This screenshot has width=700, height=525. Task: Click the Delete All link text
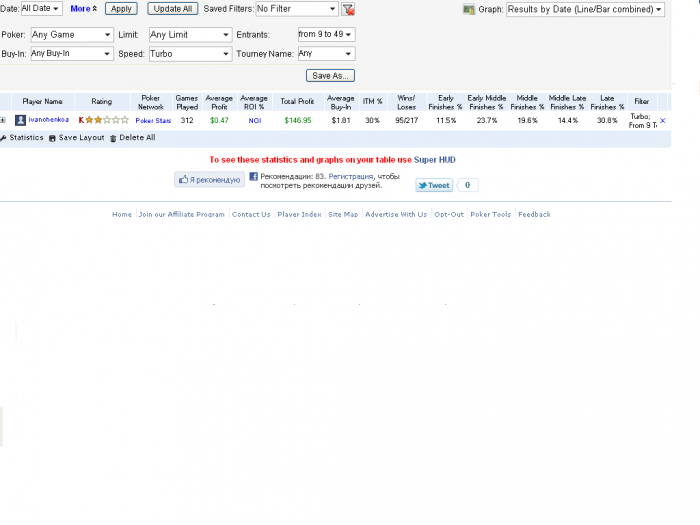pyautogui.click(x=137, y=138)
